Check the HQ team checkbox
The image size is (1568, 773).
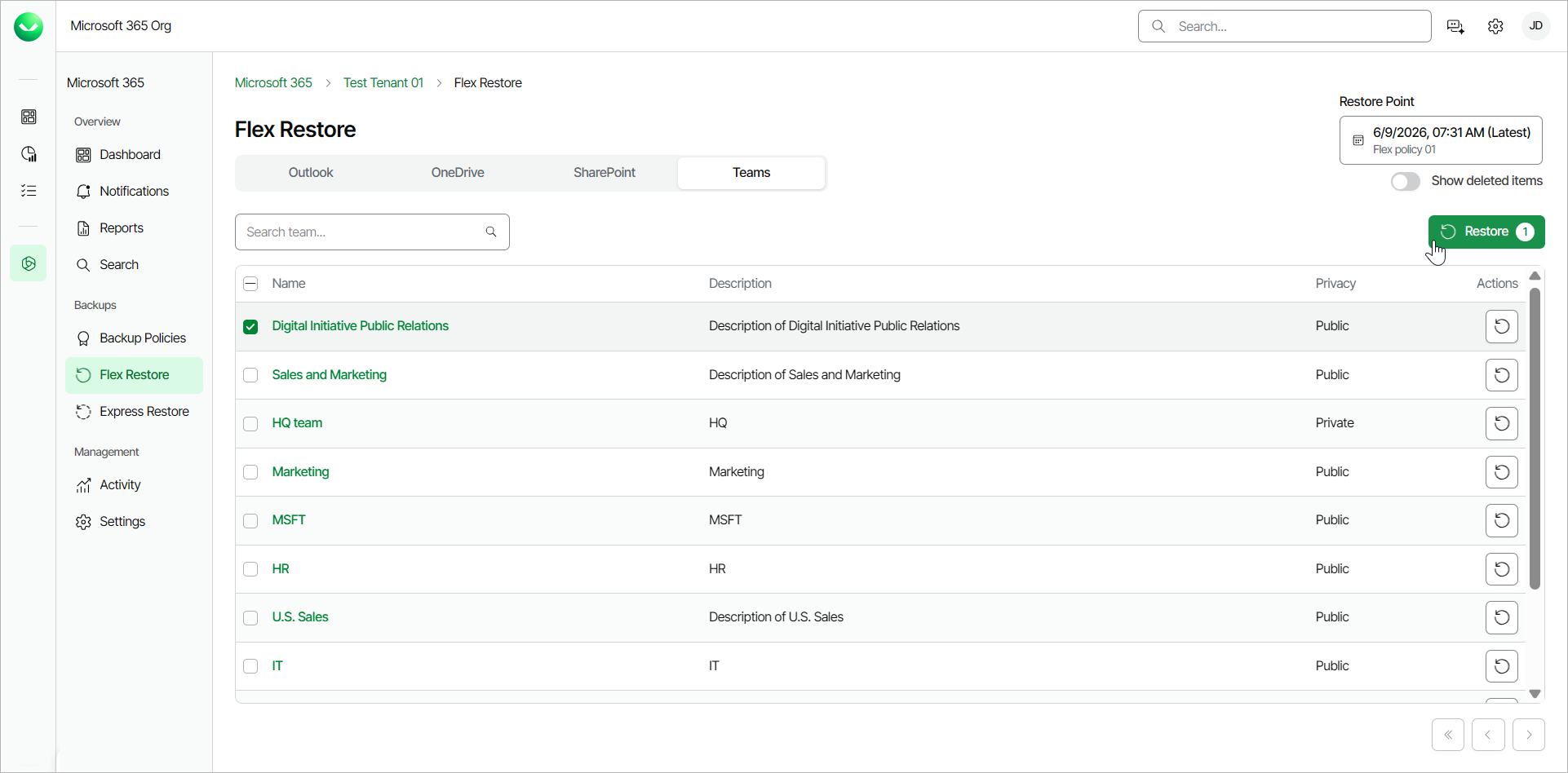250,423
